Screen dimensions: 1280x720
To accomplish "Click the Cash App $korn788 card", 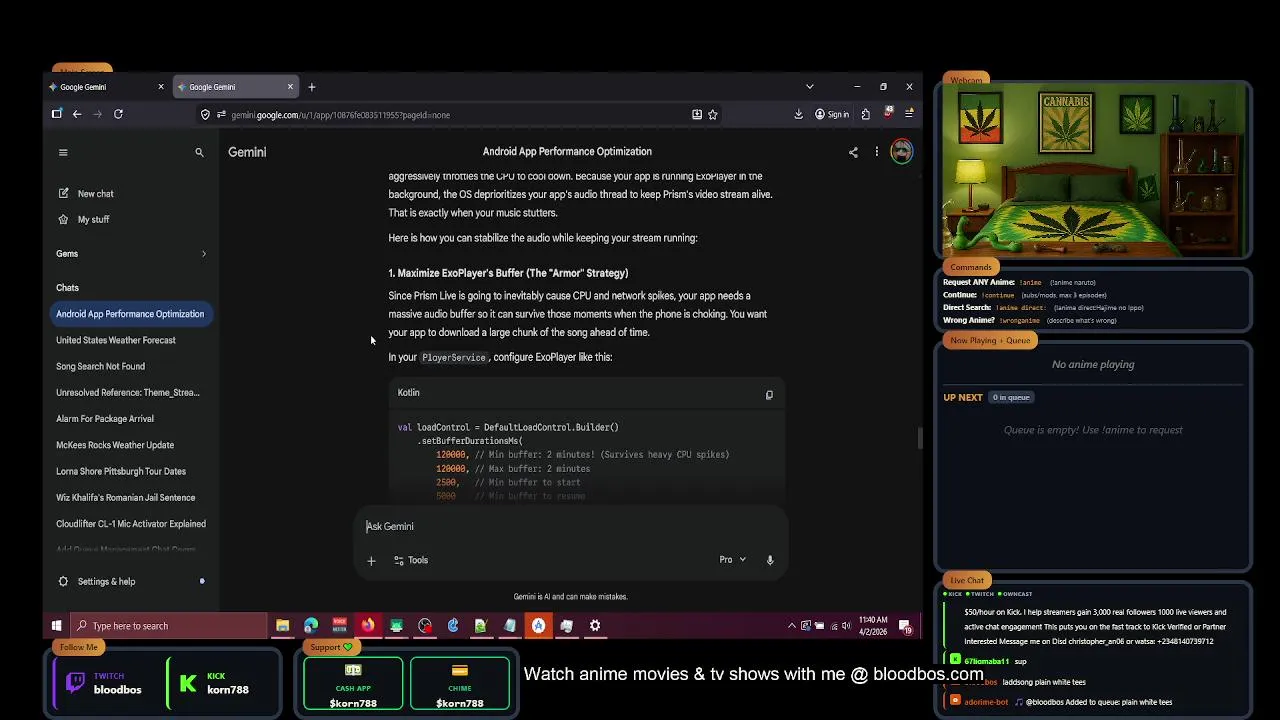I will [x=353, y=683].
